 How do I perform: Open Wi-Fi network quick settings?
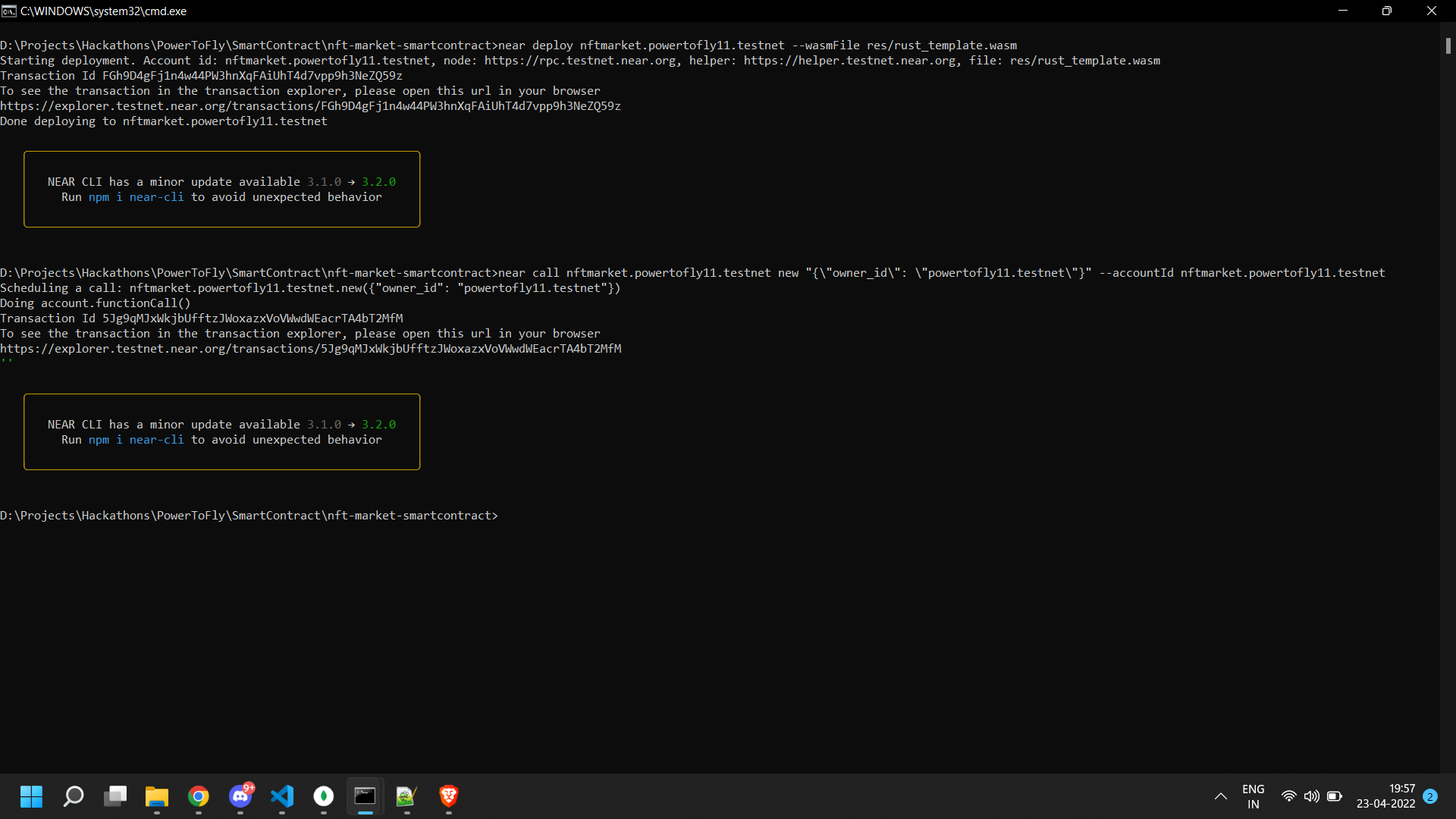click(x=1288, y=796)
